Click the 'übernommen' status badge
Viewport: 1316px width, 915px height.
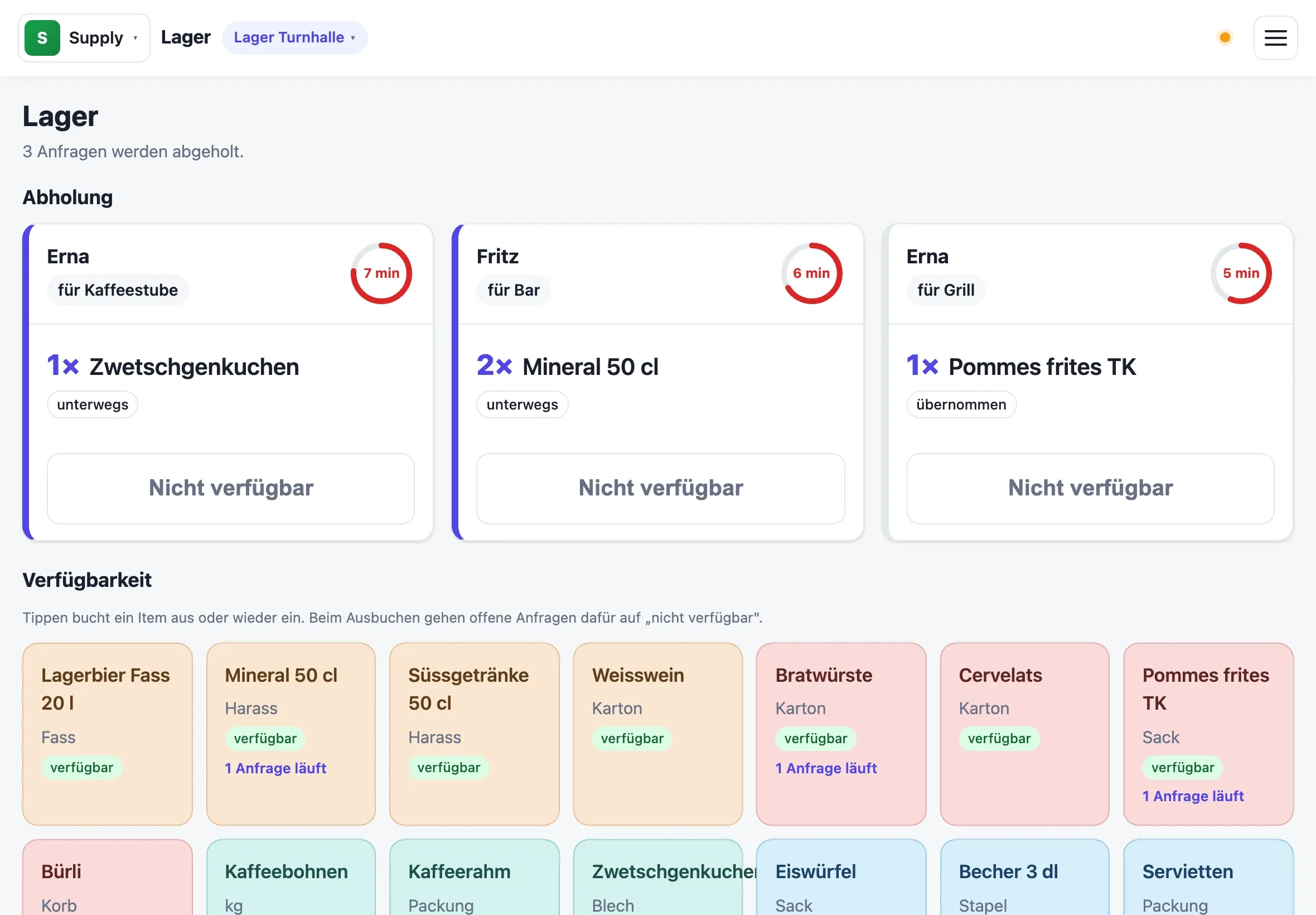(x=961, y=404)
